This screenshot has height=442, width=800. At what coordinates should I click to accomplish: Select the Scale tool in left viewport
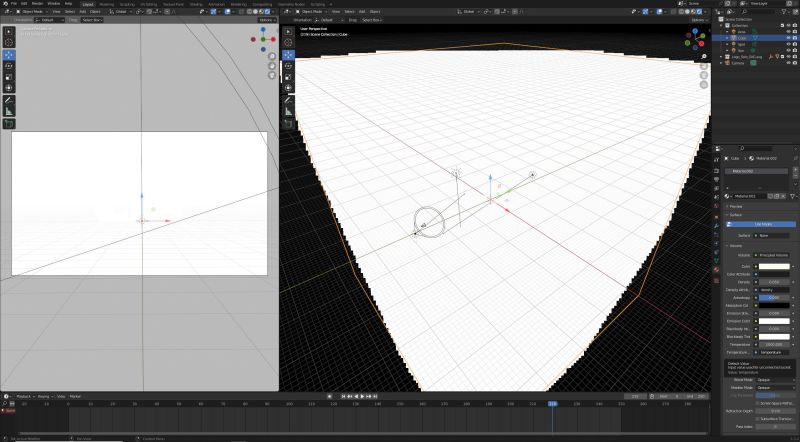pos(9,77)
